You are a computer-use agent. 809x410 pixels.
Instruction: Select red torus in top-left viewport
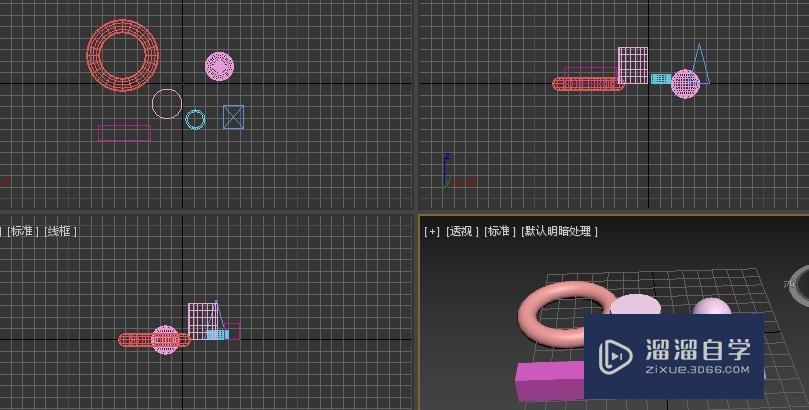pos(123,55)
